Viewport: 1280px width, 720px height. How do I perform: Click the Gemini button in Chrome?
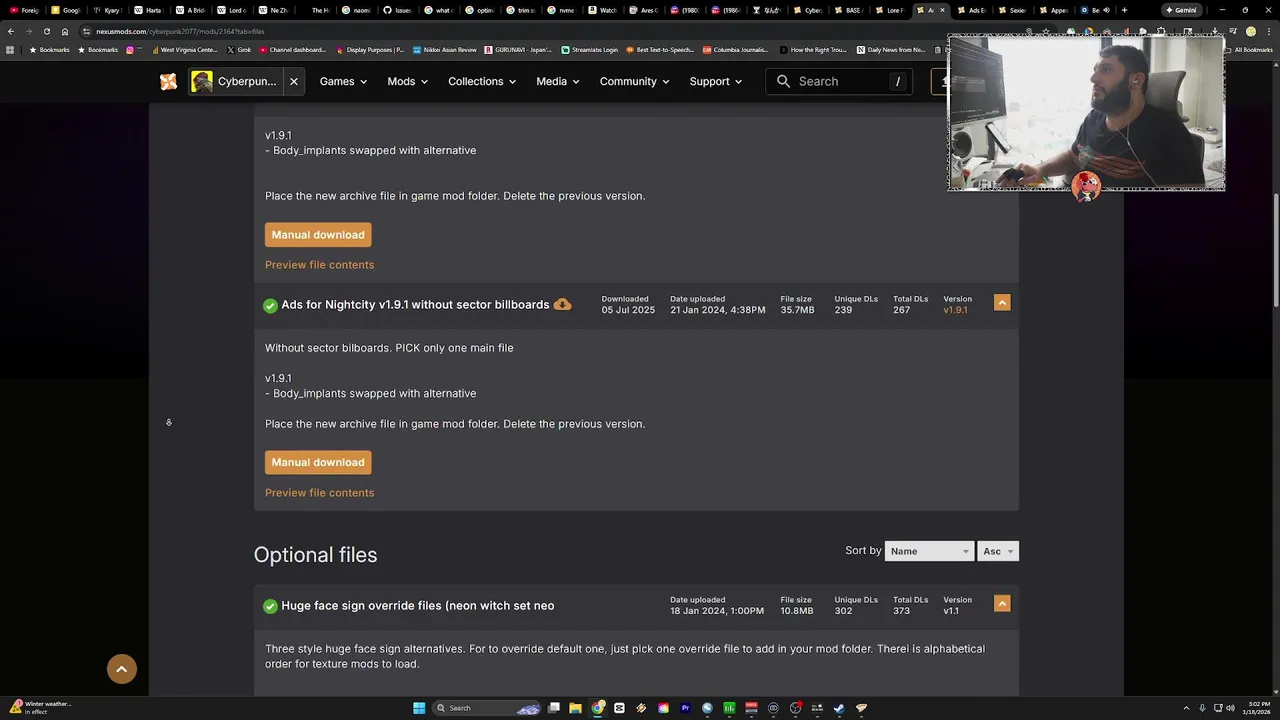tap(1180, 10)
